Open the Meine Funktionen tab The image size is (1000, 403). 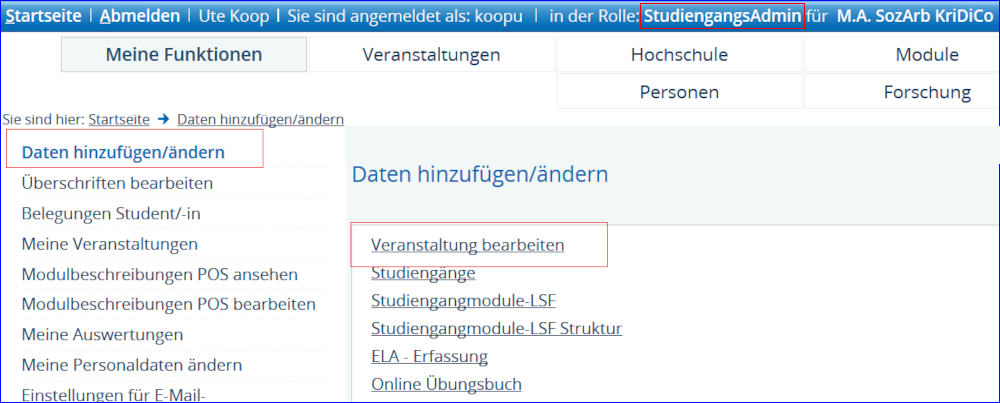(184, 55)
